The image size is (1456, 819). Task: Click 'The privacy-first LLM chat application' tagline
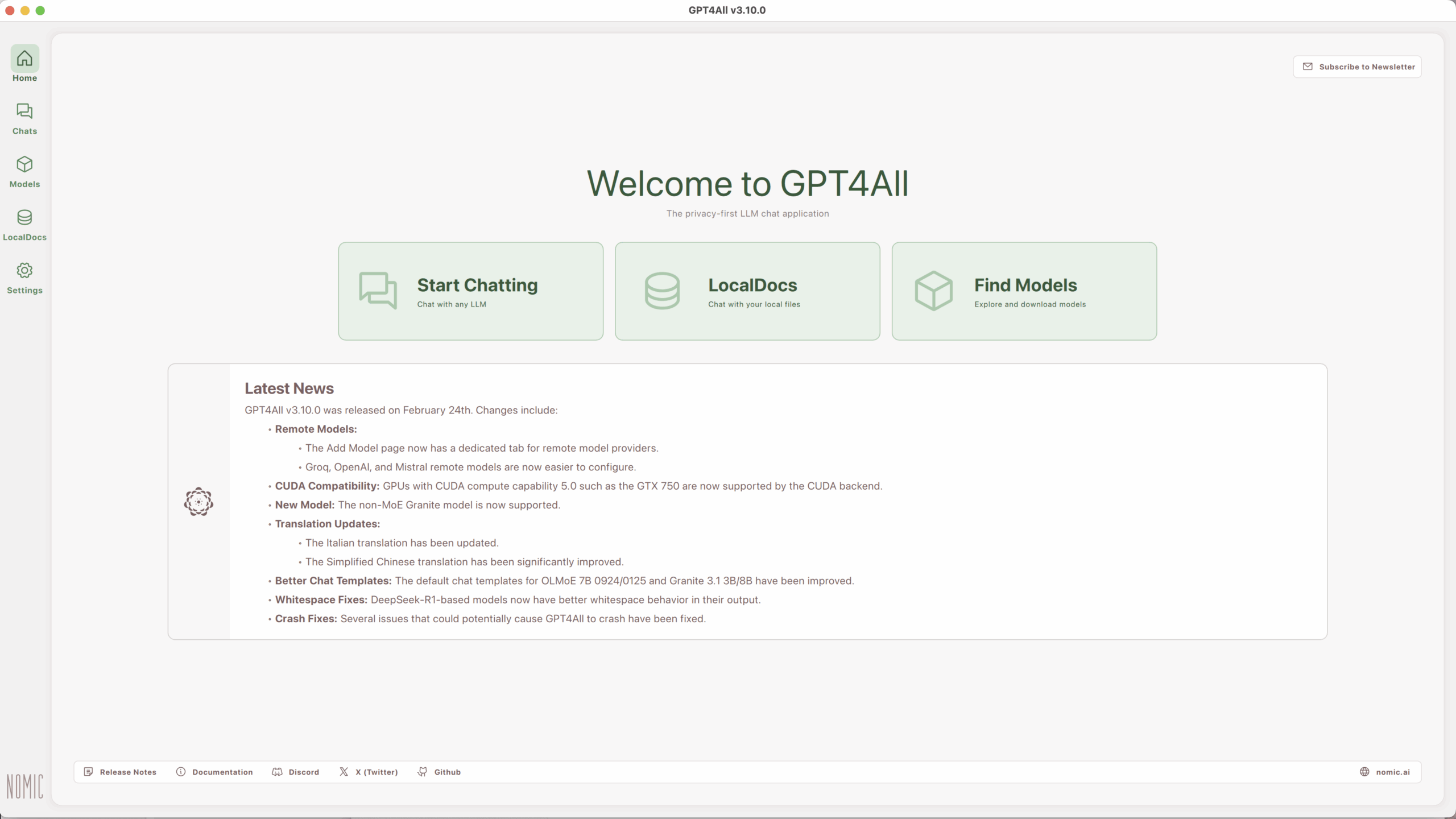(x=747, y=213)
